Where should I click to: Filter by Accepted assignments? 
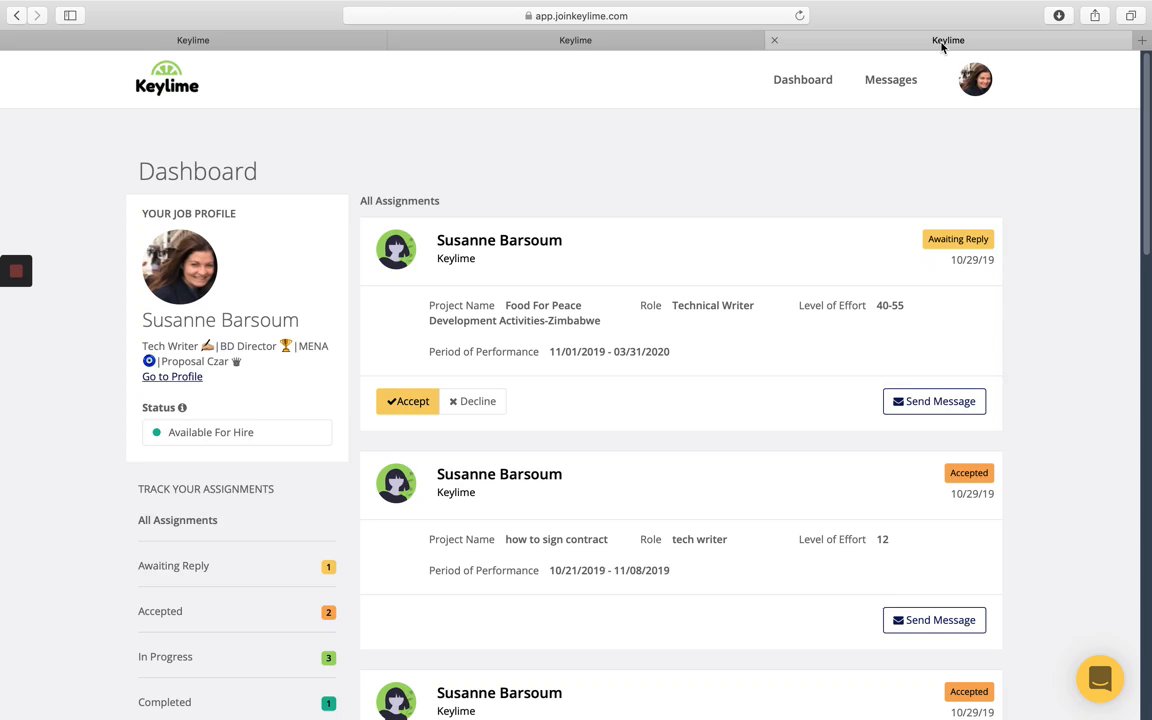[160, 611]
